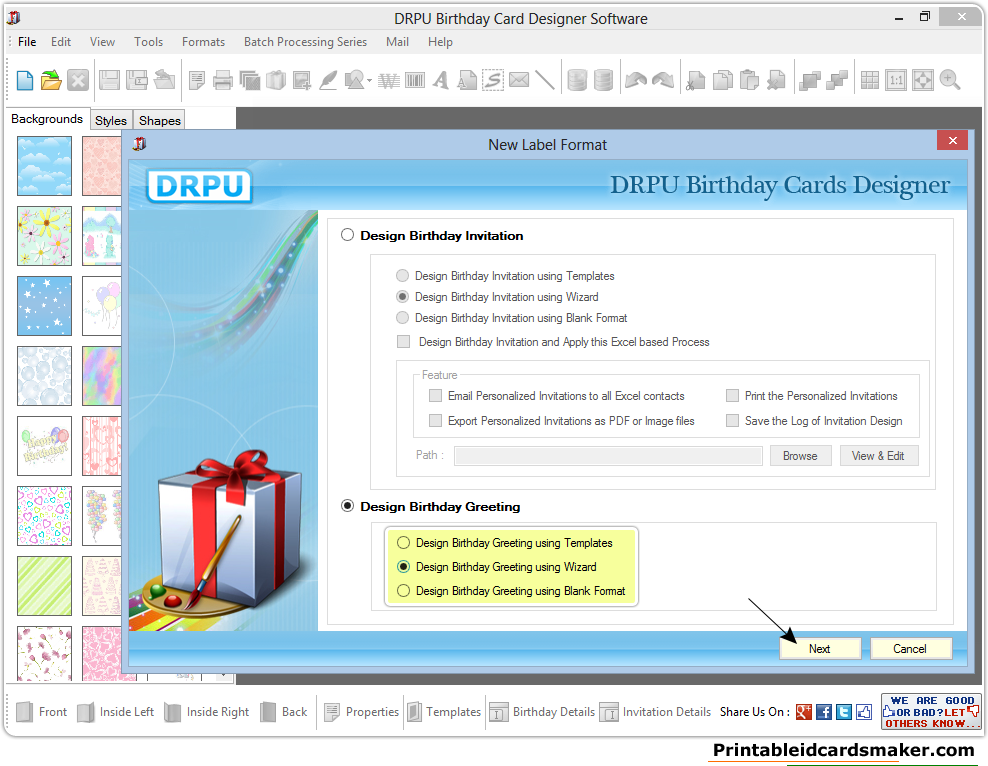Image resolution: width=988 pixels, height=766 pixels.
Task: Check Apply this Excel based Process option
Action: (x=403, y=341)
